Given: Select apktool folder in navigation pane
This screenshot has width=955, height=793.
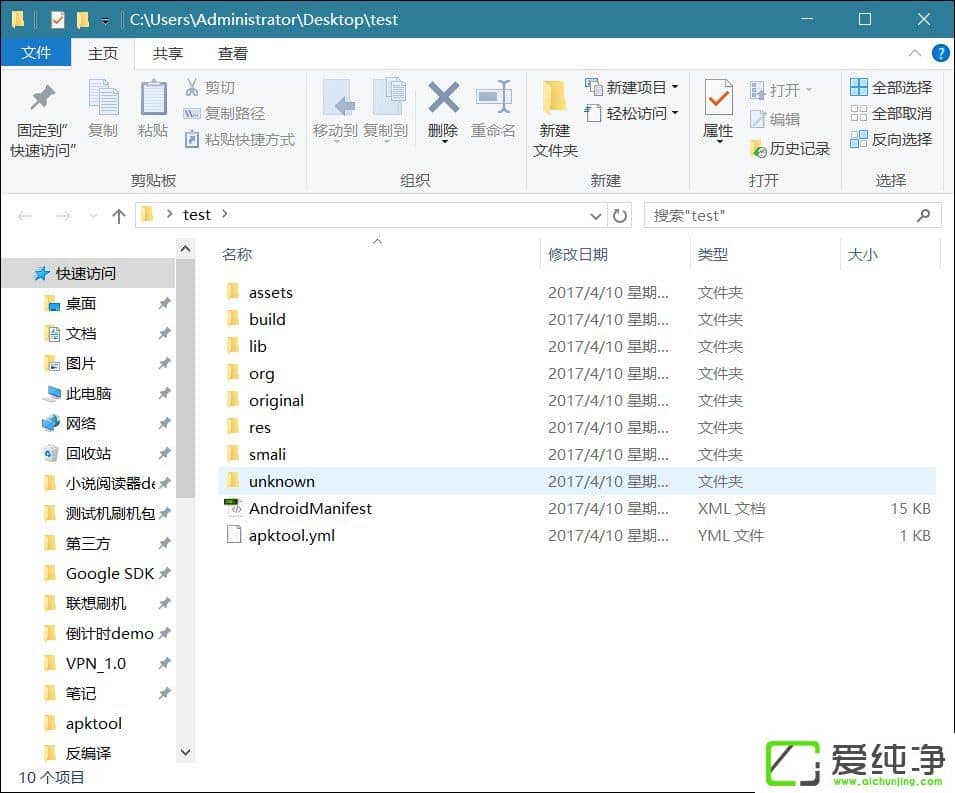Looking at the screenshot, I should pyautogui.click(x=93, y=723).
